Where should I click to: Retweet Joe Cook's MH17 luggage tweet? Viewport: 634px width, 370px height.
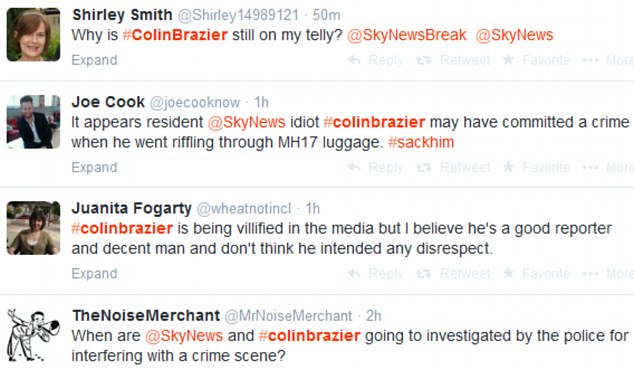click(453, 167)
